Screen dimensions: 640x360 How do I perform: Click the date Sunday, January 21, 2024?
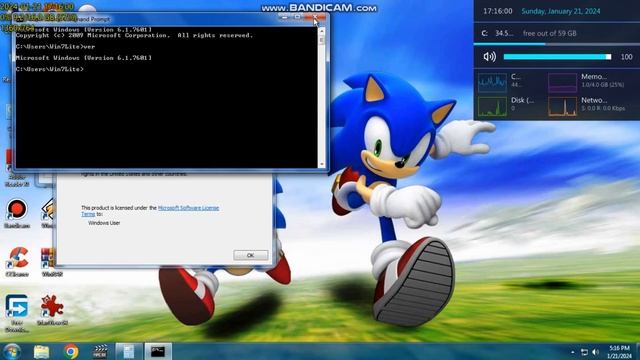point(560,11)
